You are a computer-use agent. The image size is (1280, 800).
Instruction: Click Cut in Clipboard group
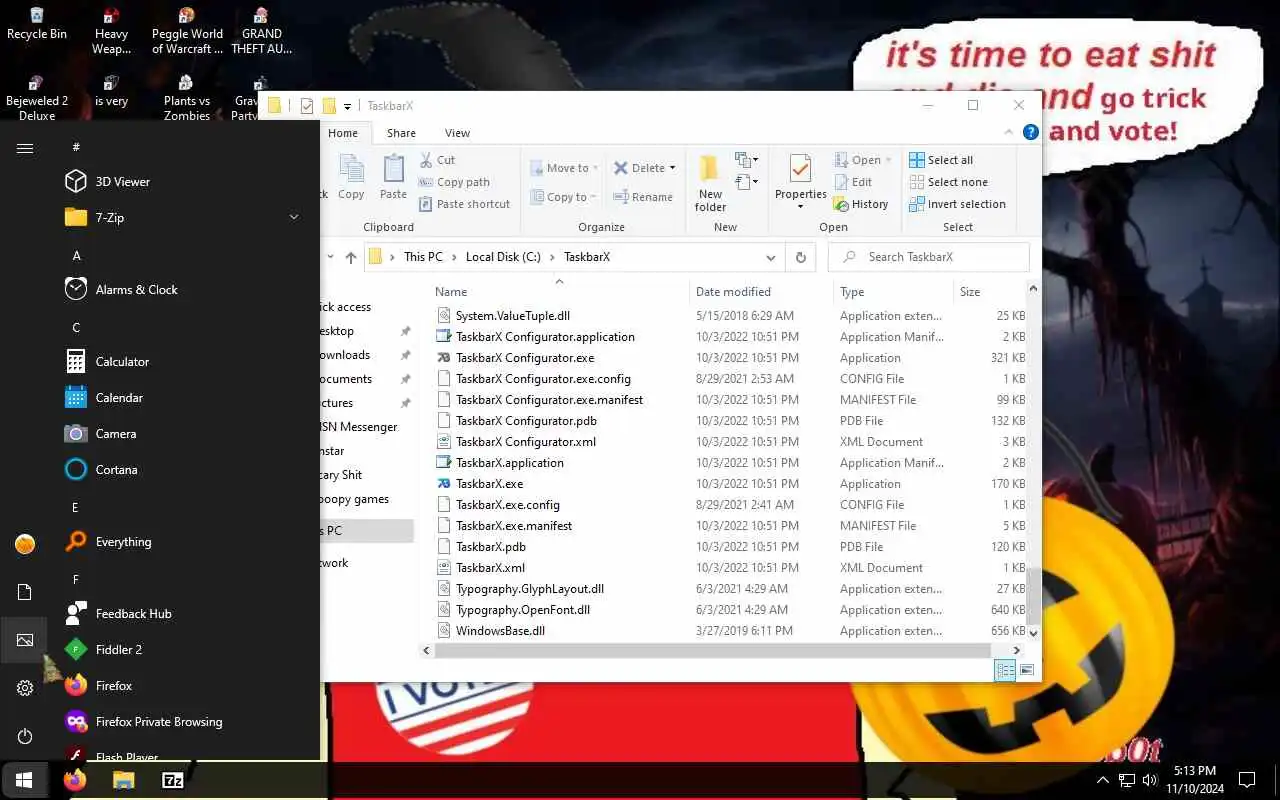(x=436, y=160)
